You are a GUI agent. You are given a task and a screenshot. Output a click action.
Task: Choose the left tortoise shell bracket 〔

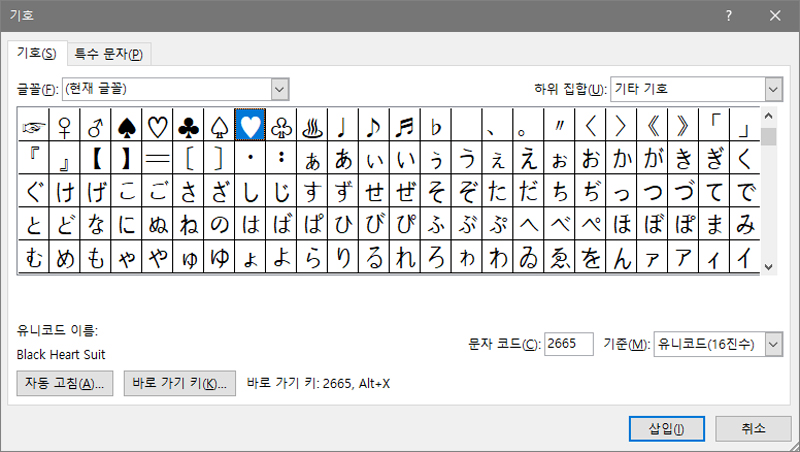188,158
